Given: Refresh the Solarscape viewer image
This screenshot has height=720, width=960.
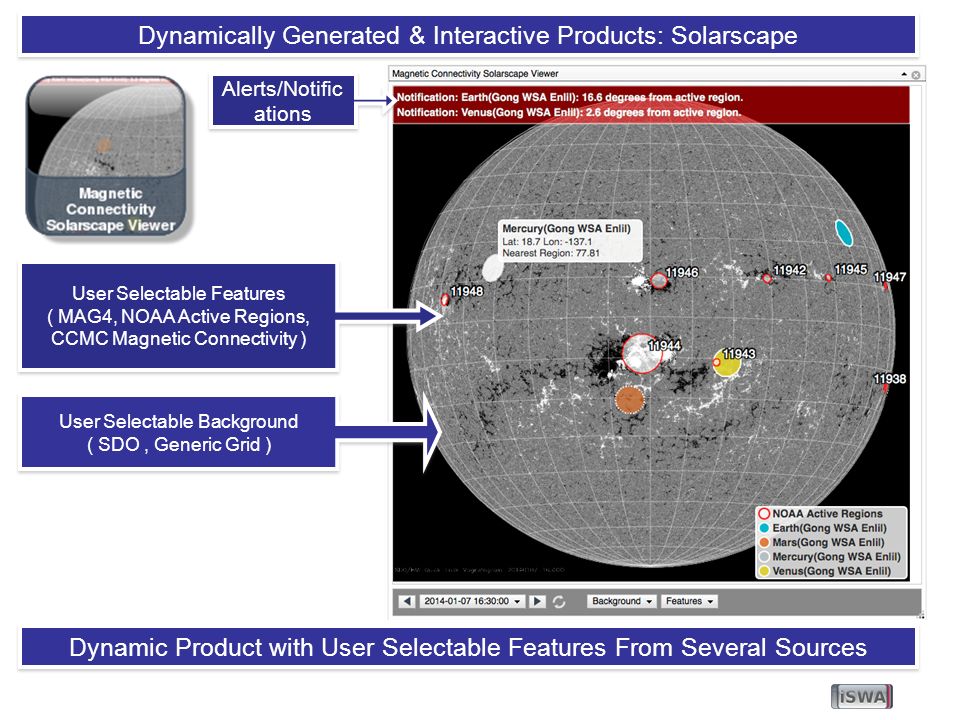Looking at the screenshot, I should (558, 602).
